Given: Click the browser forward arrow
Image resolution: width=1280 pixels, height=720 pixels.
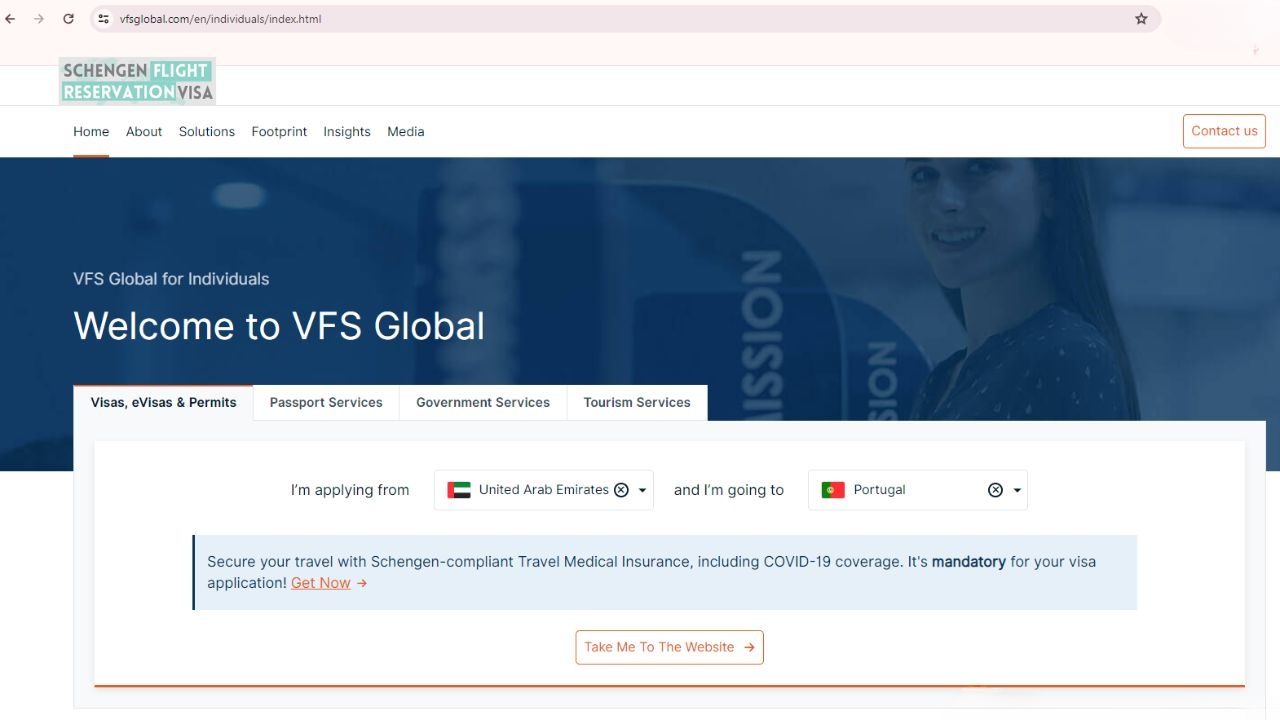Looking at the screenshot, I should (x=39, y=19).
